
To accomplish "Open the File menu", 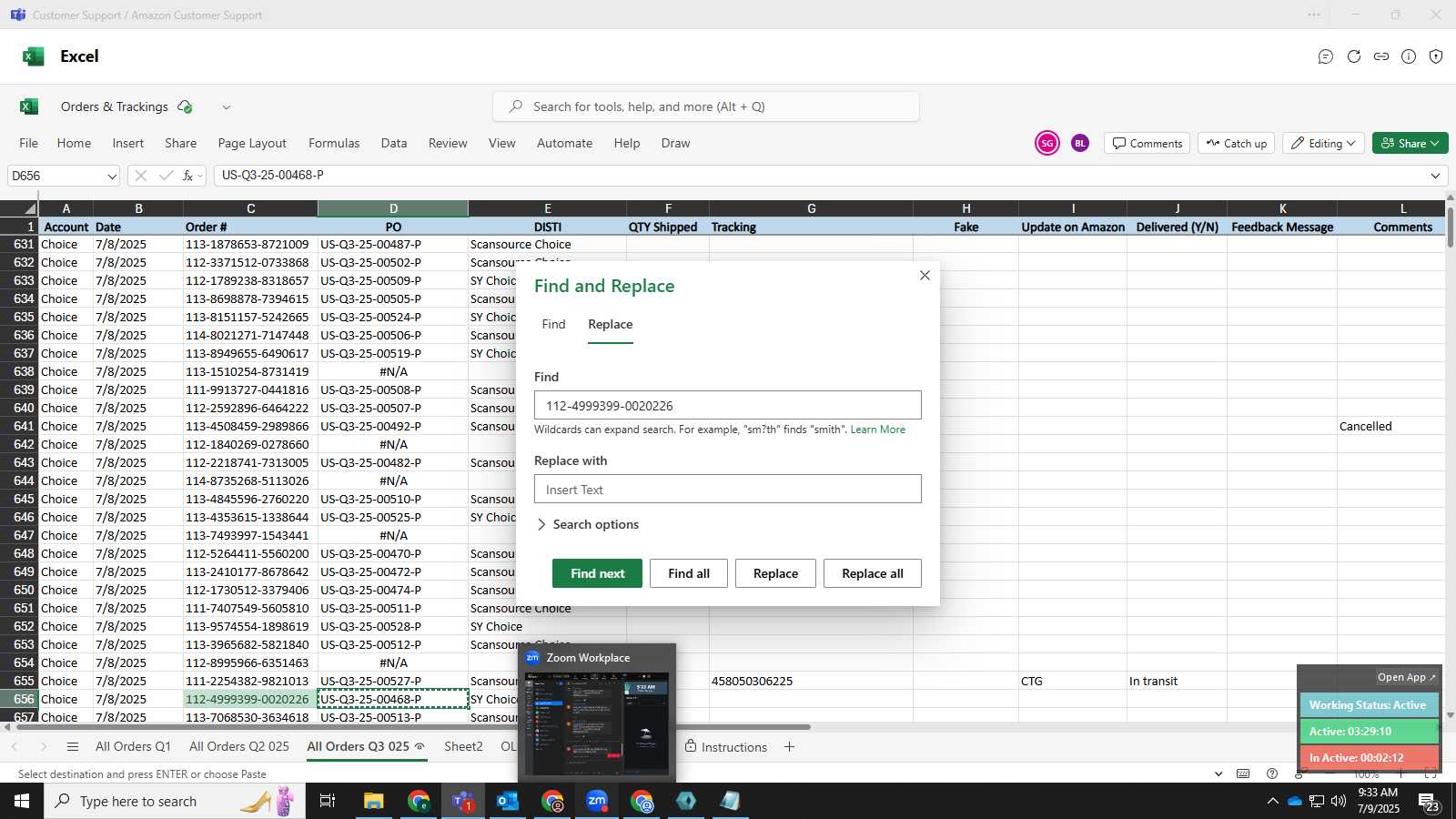I will click(29, 143).
